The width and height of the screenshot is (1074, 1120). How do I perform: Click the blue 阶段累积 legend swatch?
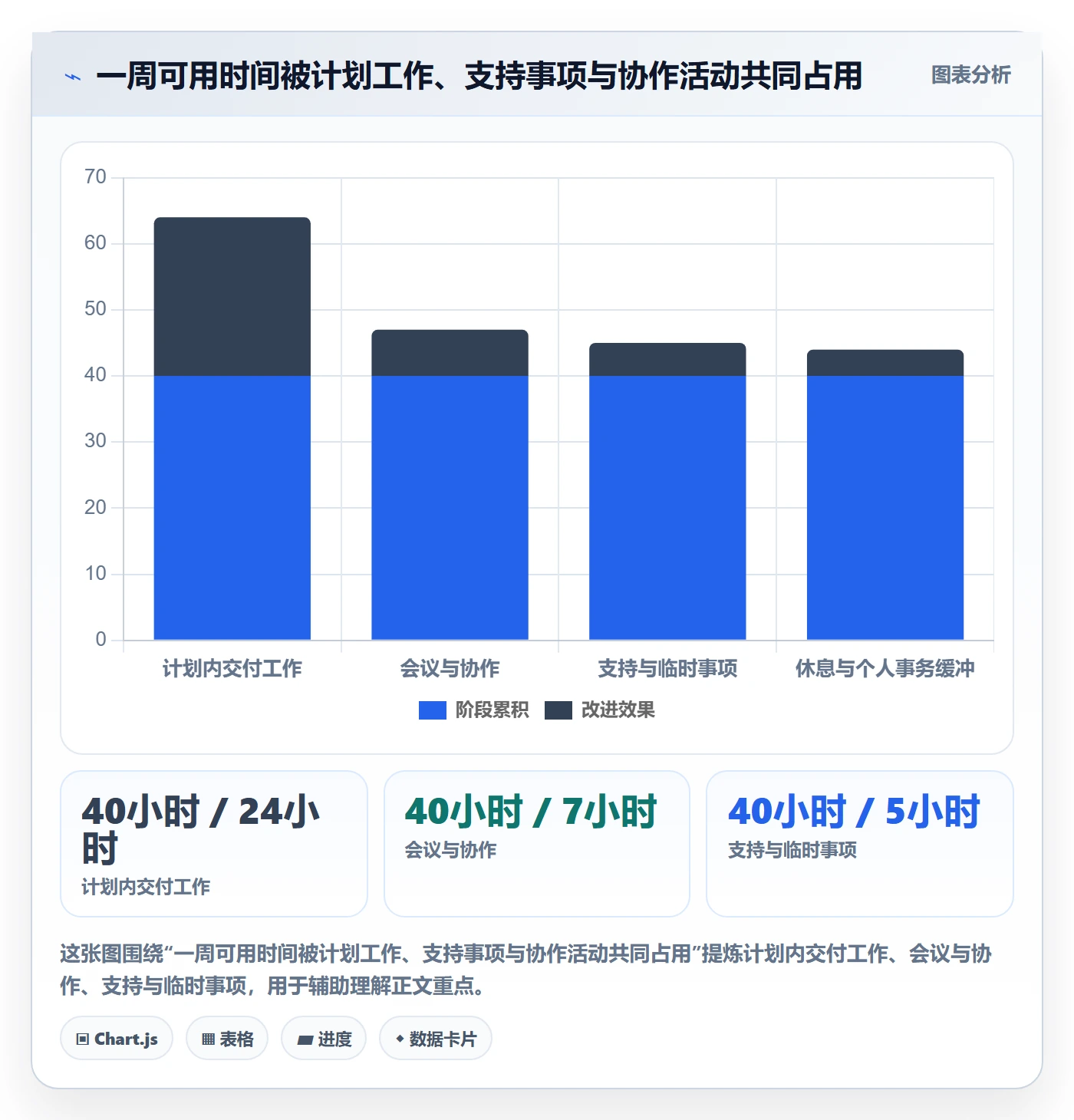point(432,710)
